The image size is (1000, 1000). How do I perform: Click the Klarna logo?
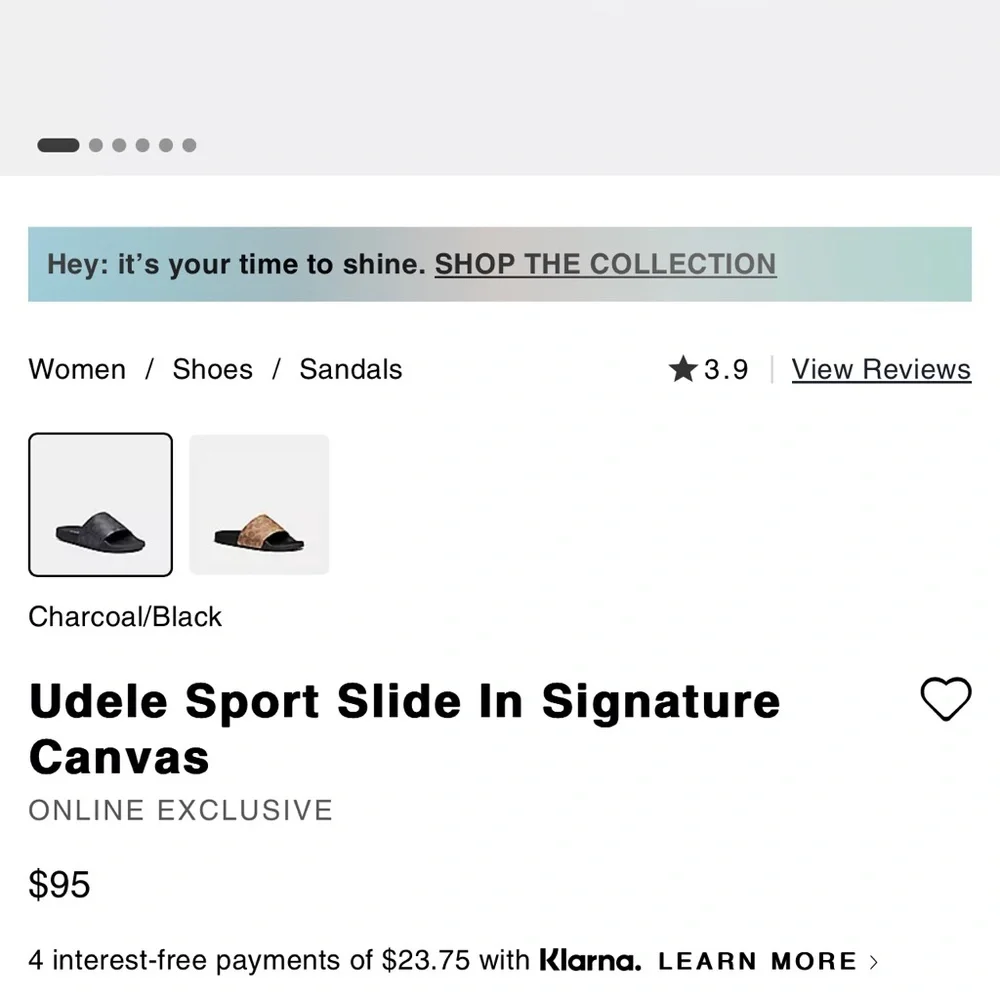tap(590, 960)
